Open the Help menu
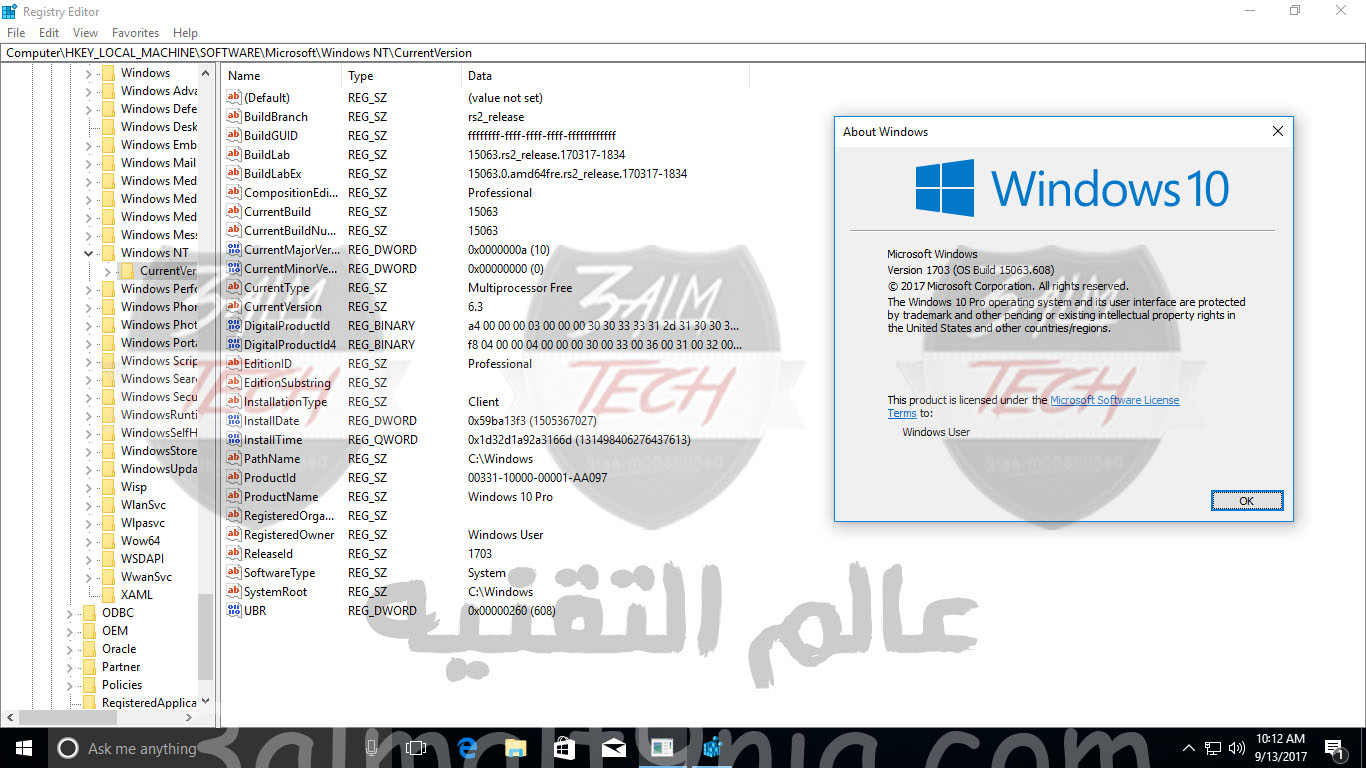 pyautogui.click(x=185, y=33)
